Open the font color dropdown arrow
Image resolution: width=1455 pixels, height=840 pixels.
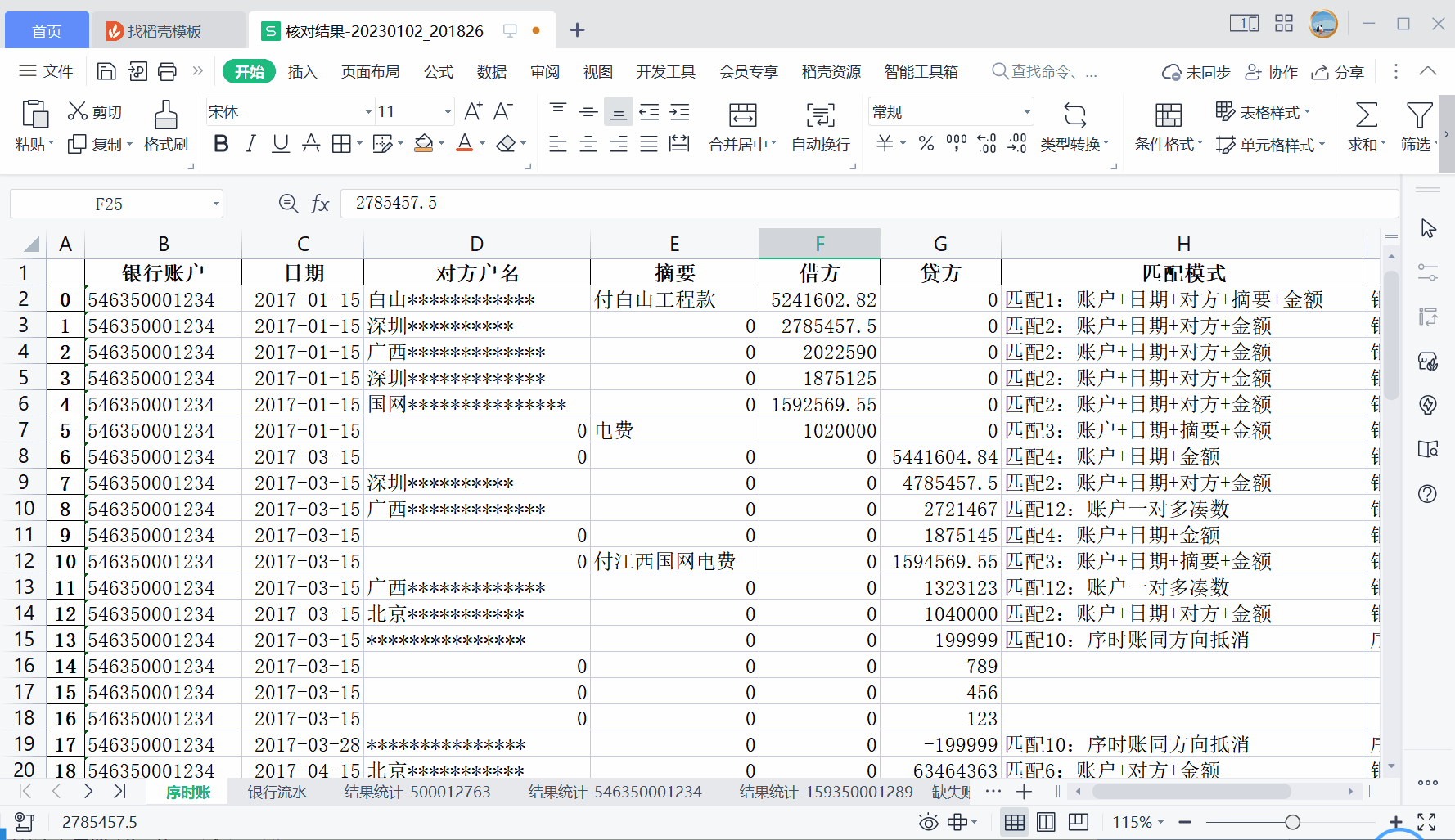[482, 144]
